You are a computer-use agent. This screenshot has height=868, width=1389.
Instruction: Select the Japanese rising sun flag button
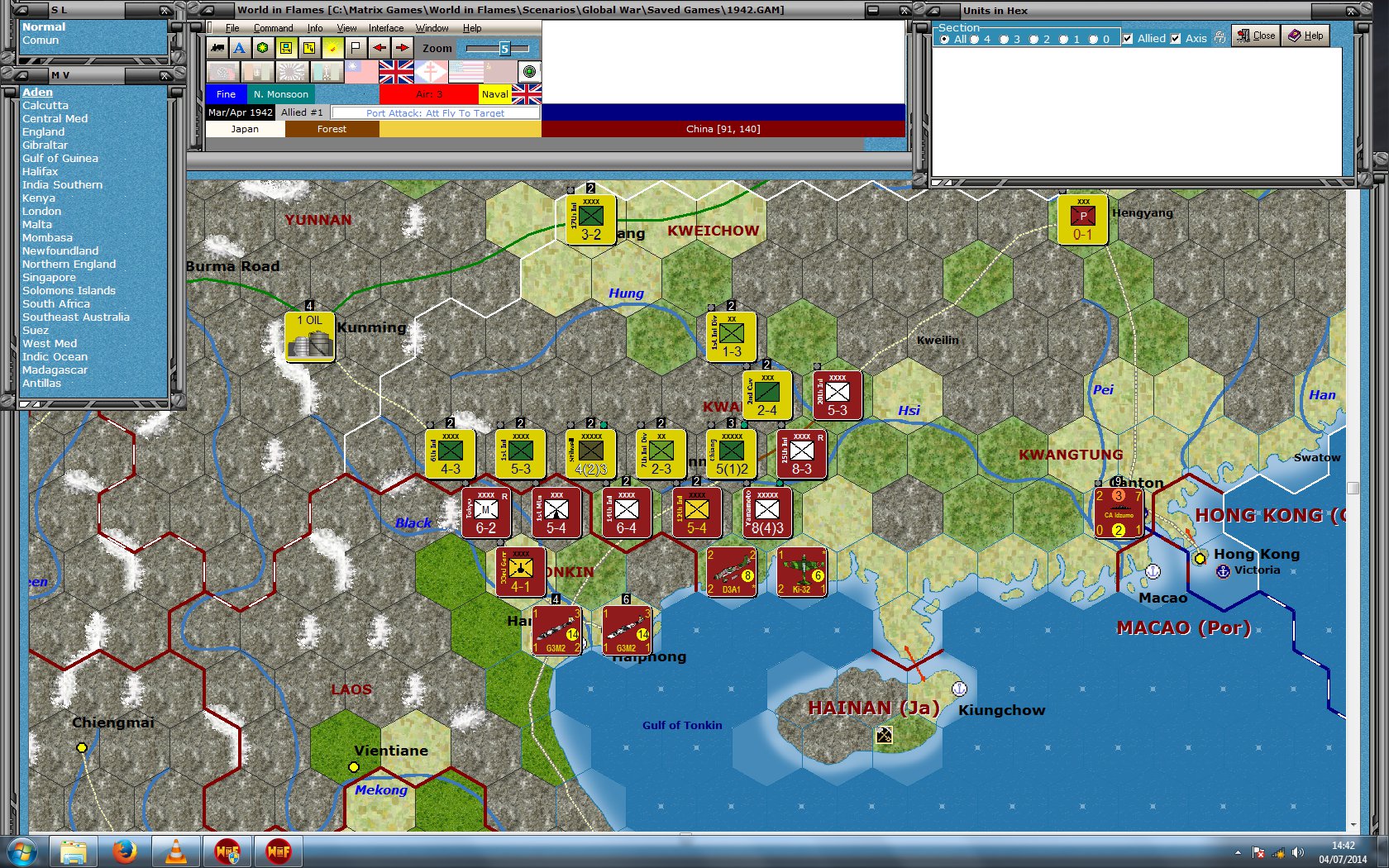(x=291, y=72)
